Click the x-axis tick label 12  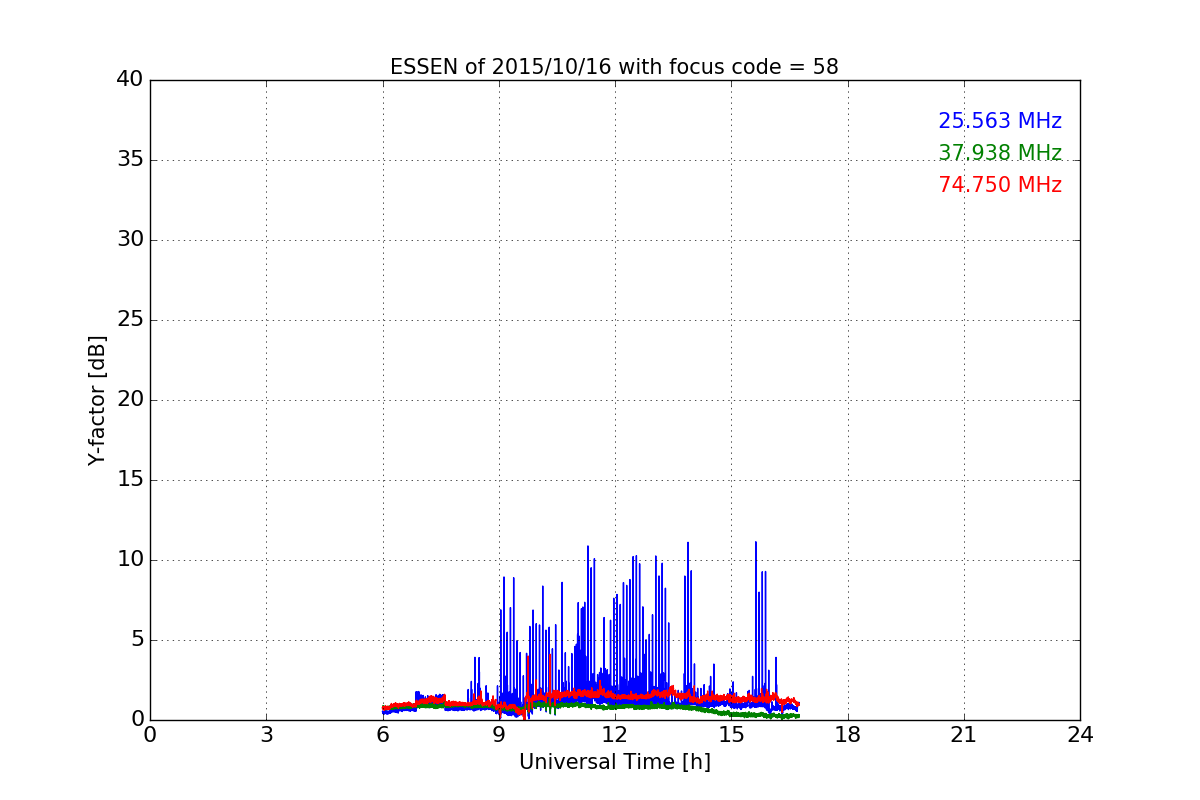pos(615,735)
